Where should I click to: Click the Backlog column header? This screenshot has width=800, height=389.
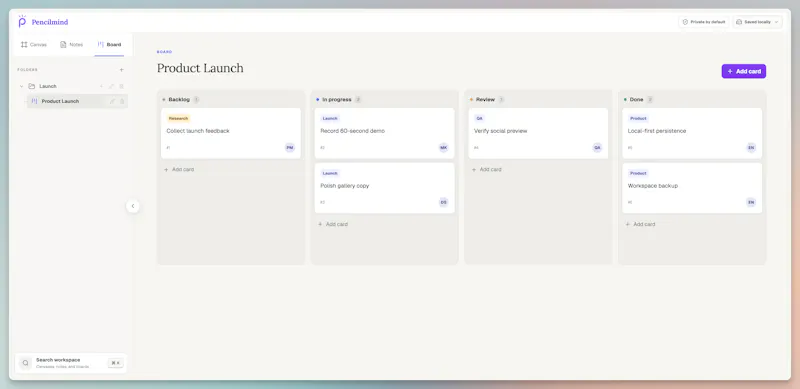point(179,100)
